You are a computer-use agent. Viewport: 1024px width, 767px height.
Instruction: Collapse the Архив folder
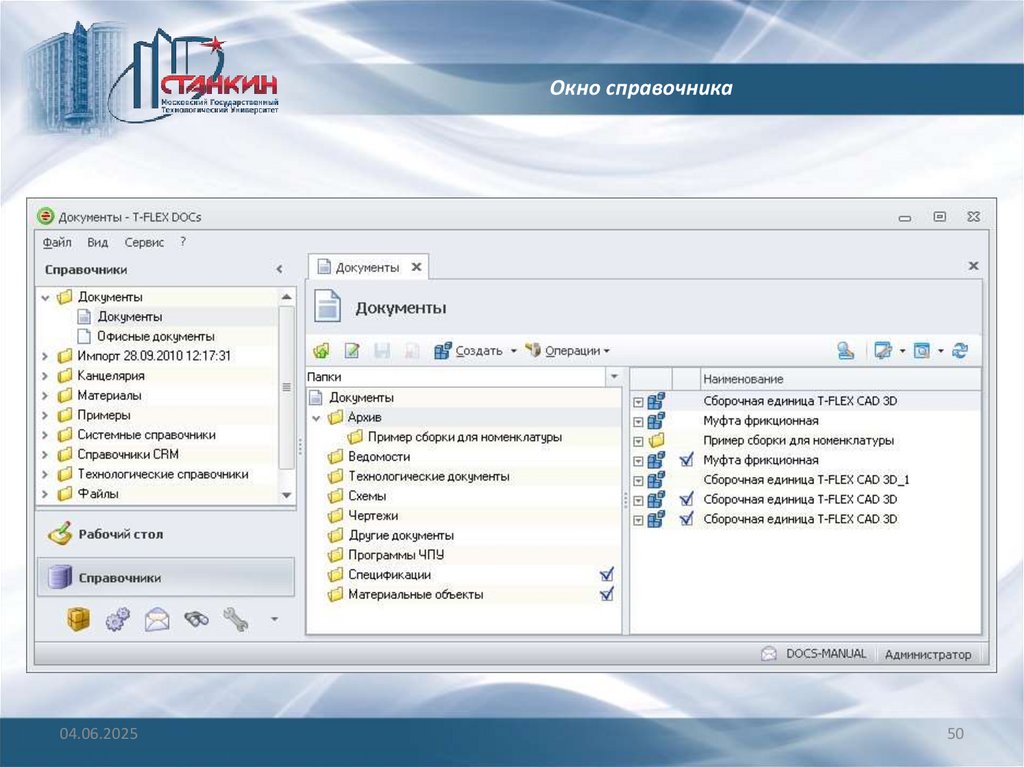(x=316, y=417)
